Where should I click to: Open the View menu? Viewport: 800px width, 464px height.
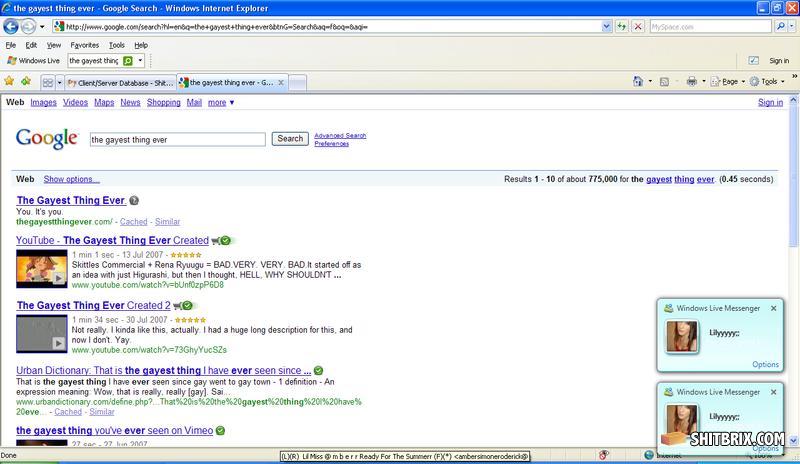[x=54, y=45]
